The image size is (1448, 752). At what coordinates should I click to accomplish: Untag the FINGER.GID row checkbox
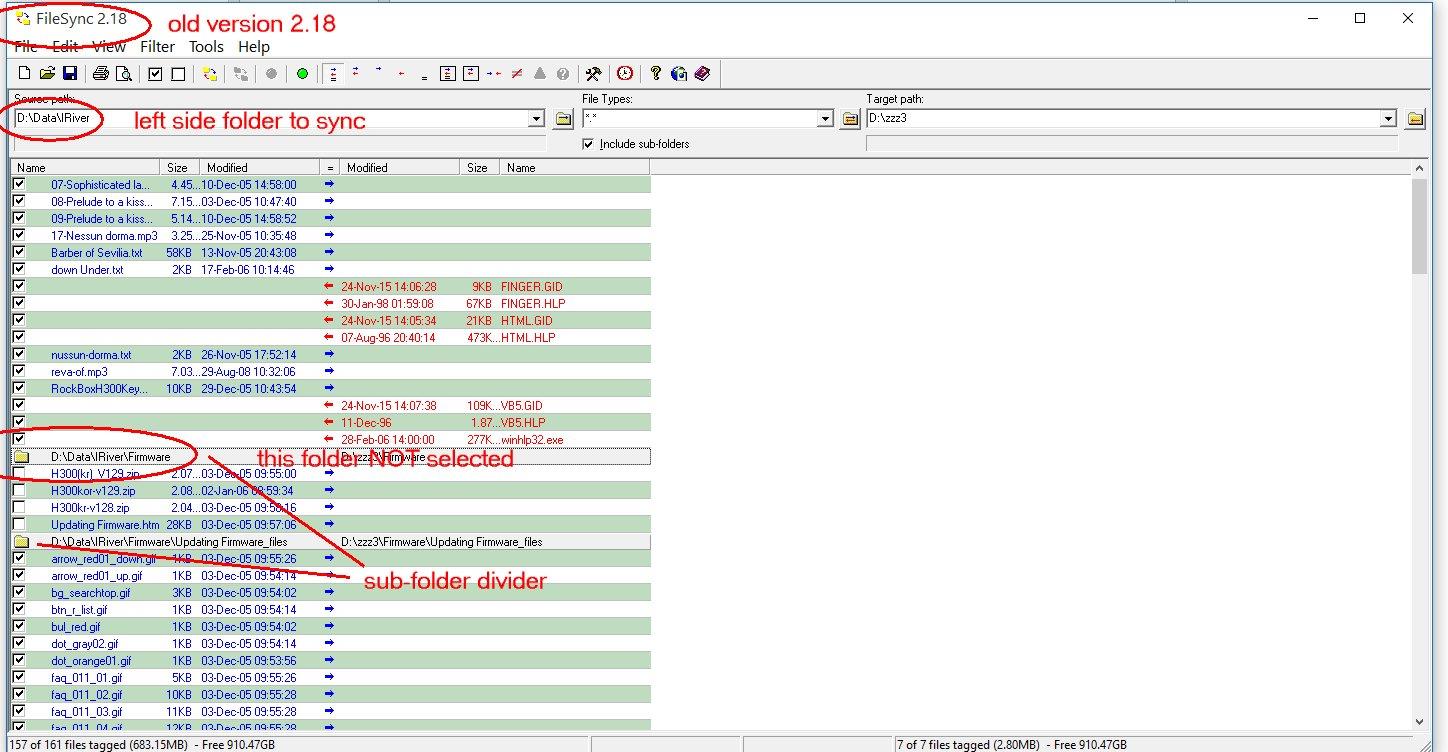point(19,286)
